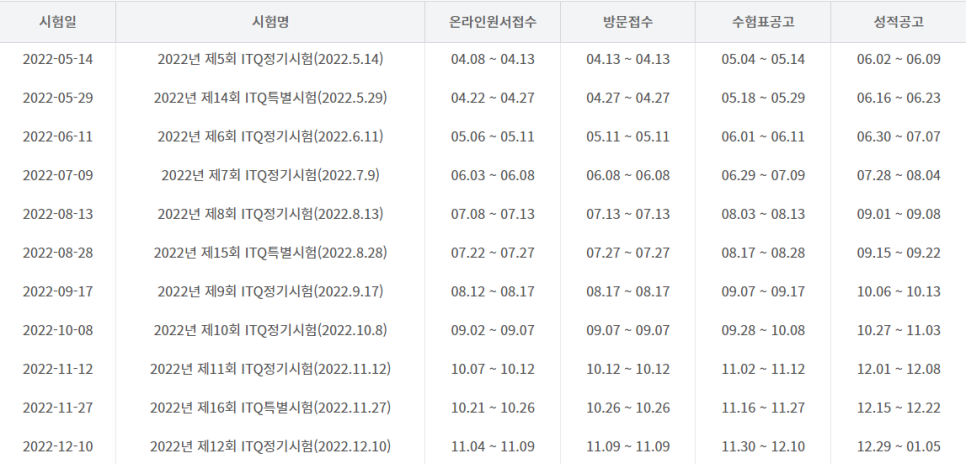
Task: Click the 시험명 column header
Action: pos(270,22)
